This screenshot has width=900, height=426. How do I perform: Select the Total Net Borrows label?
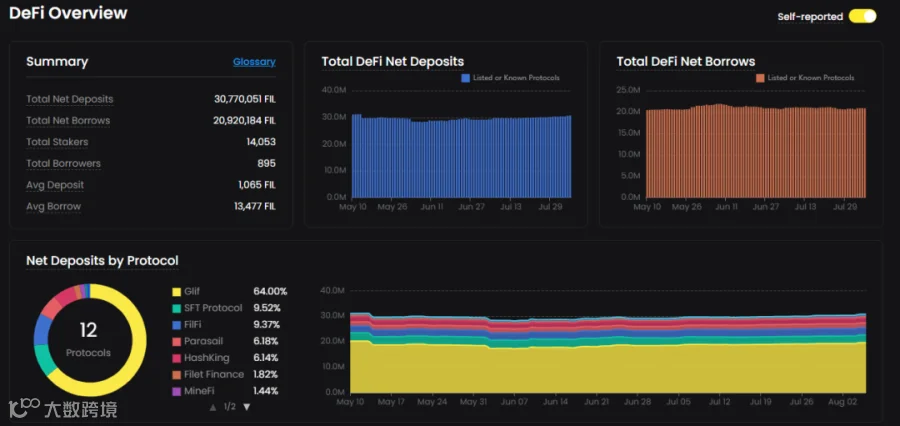tap(68, 121)
